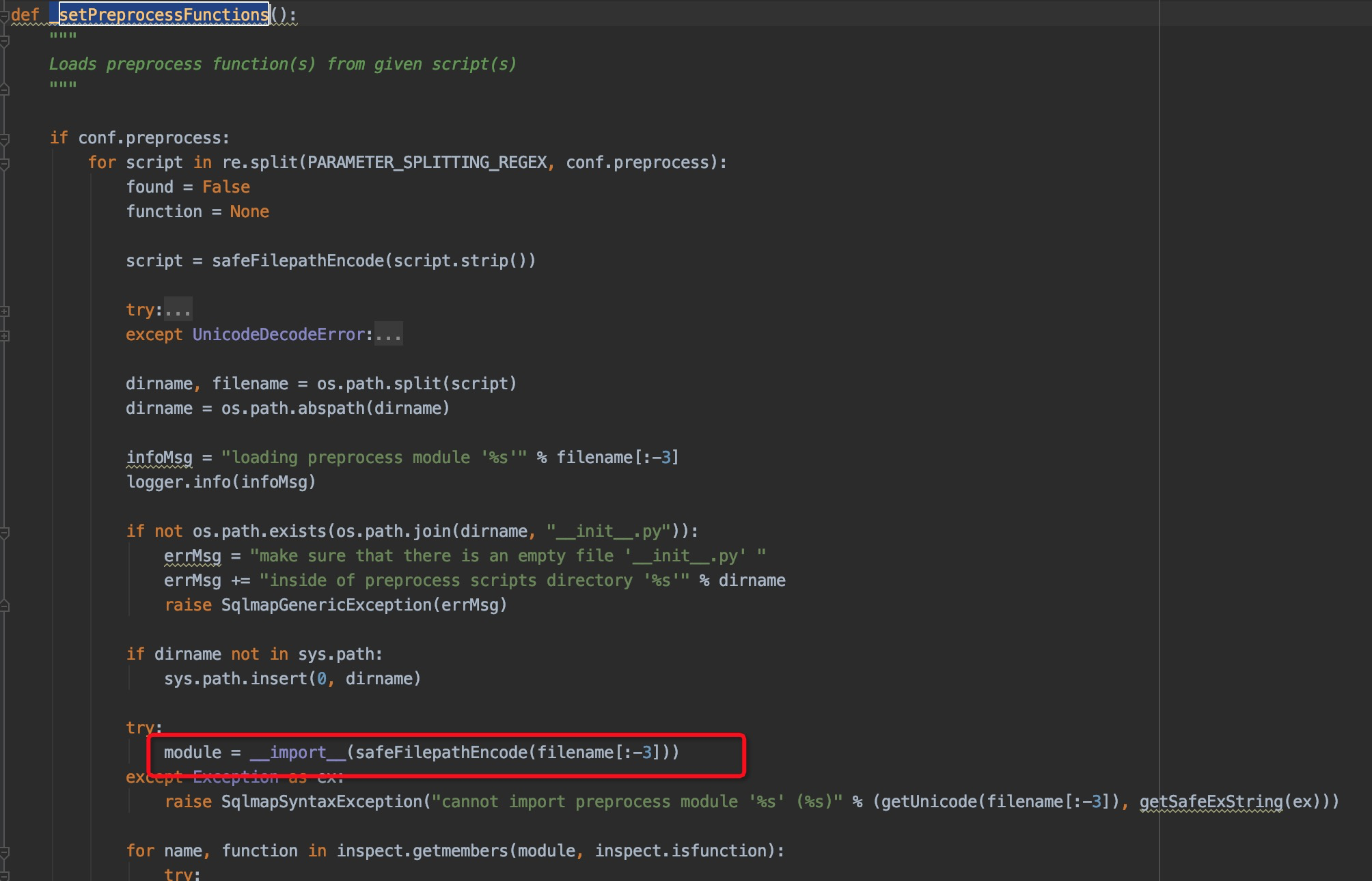Click 'filename[:-3]' on the infoMsg line

(618, 458)
